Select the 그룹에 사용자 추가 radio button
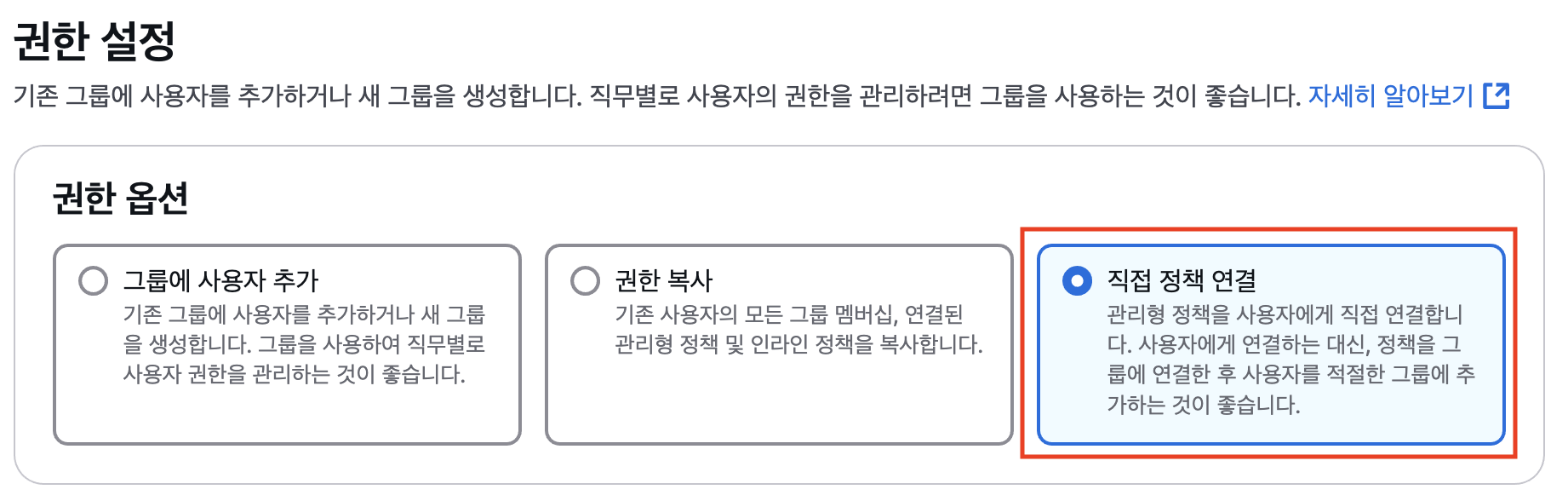Screen dimensions: 1568x501 coord(93,280)
